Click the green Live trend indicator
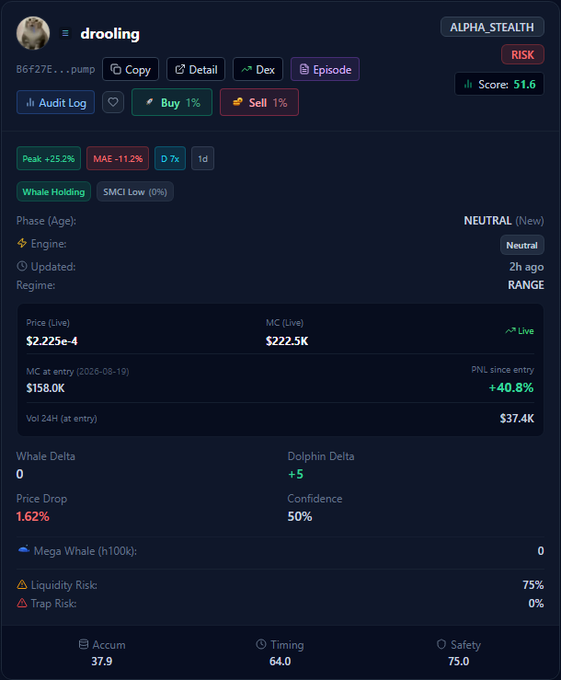Viewport: 561px width, 680px height. coord(519,330)
